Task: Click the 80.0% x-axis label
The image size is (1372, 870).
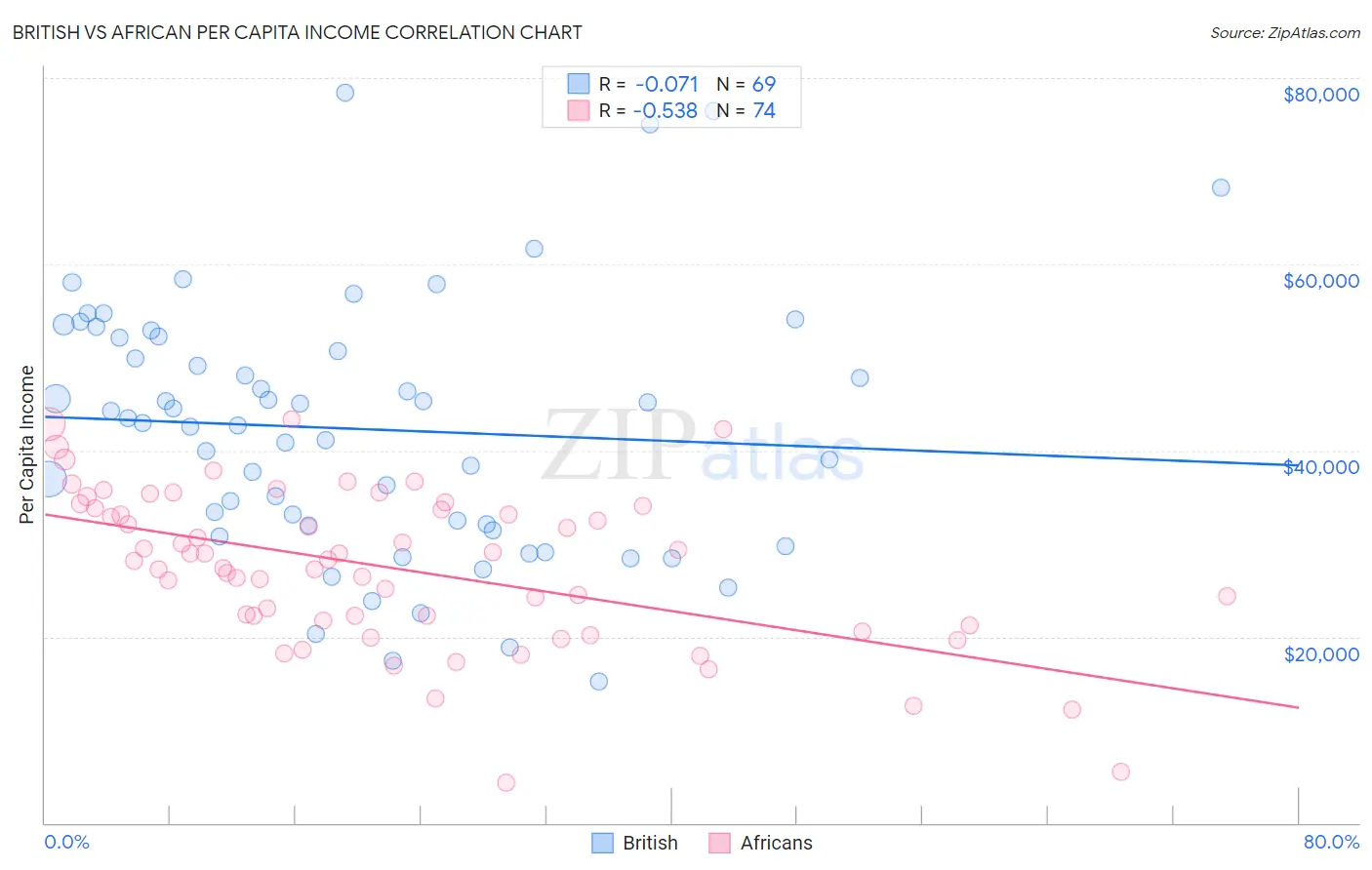Action: point(1330,842)
